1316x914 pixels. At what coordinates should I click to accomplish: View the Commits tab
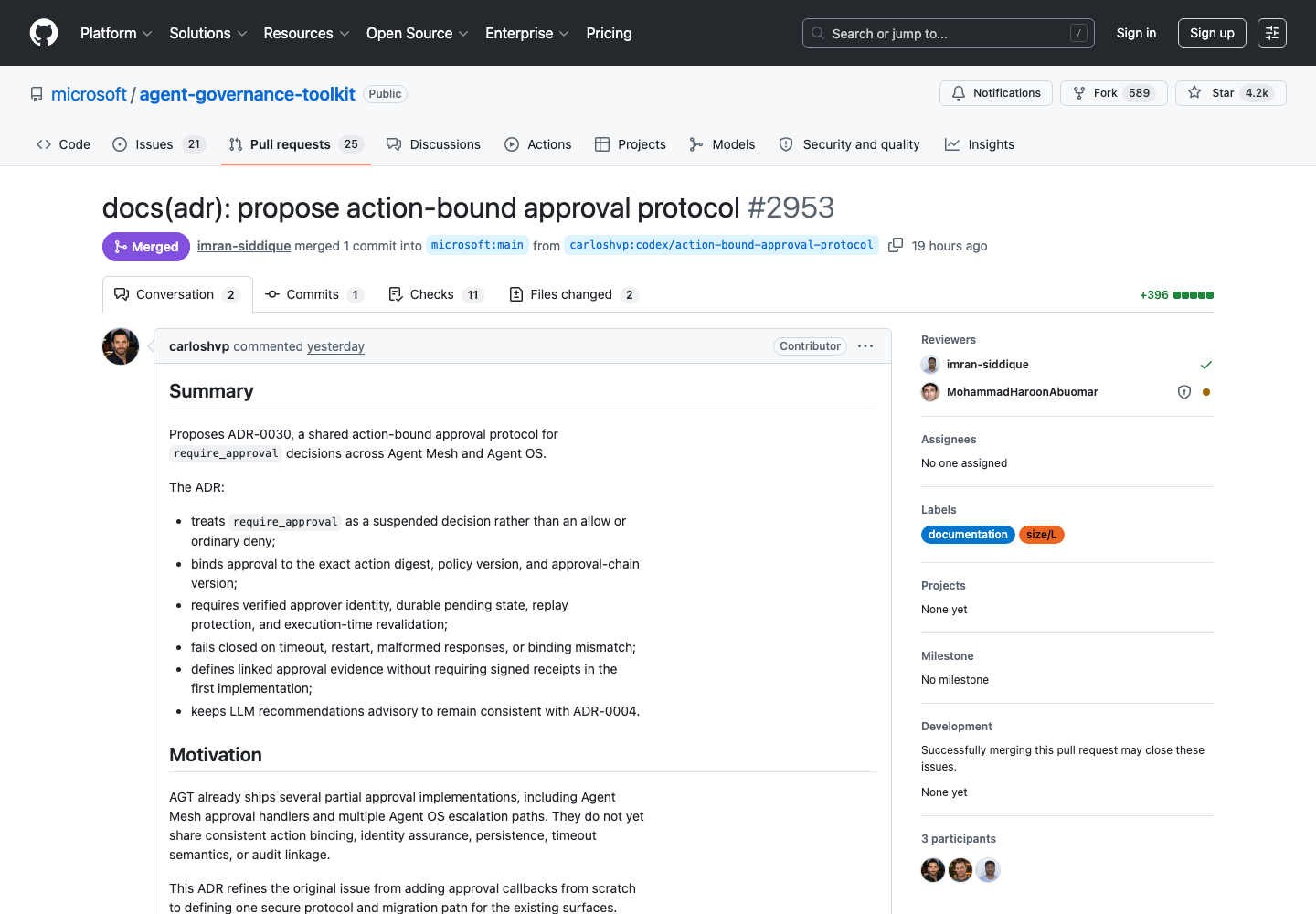click(313, 294)
